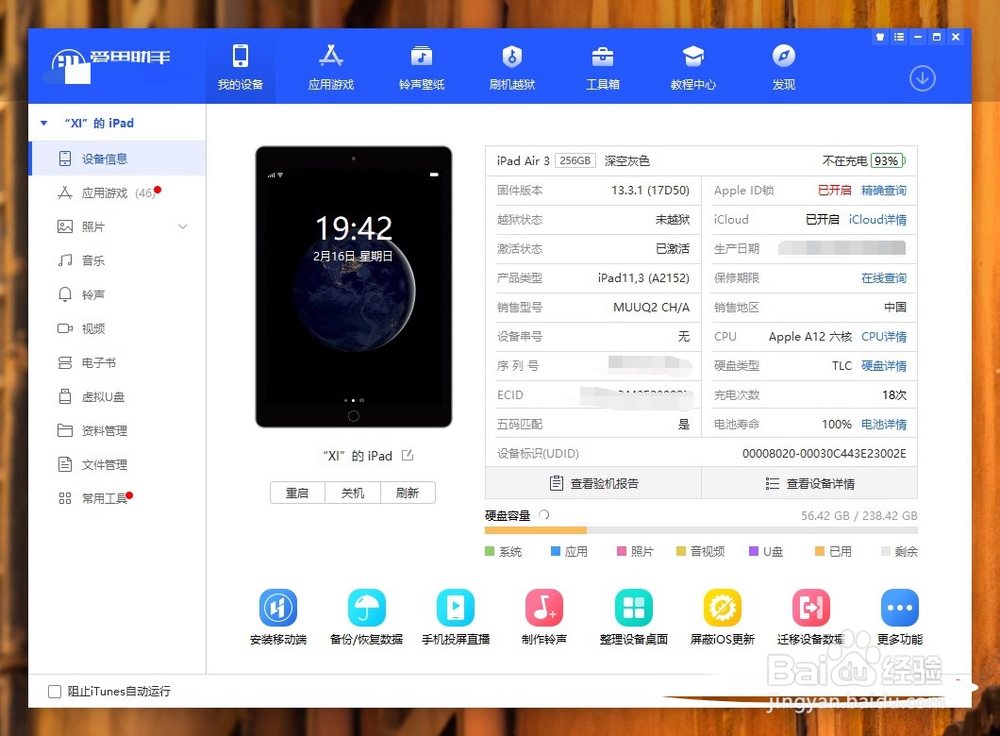Image resolution: width=1000 pixels, height=736 pixels.
Task: Open 虚拟U盘 in sidebar
Action: (118, 397)
